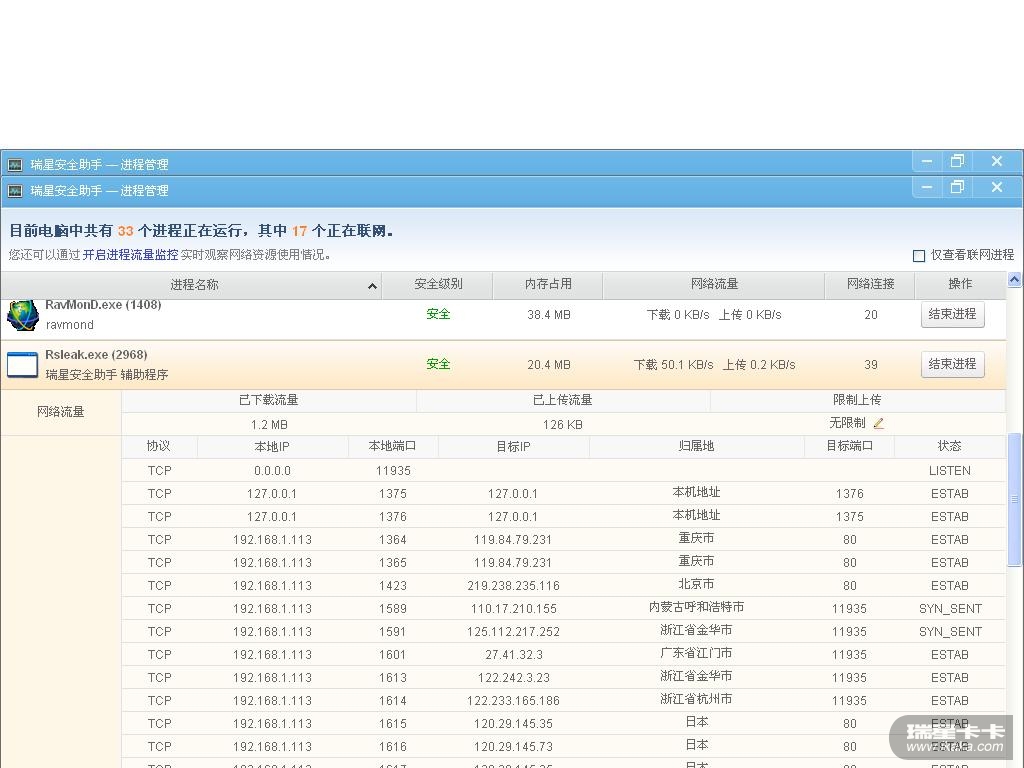Click local port 1423 cell
The image size is (1024, 768).
[392, 586]
